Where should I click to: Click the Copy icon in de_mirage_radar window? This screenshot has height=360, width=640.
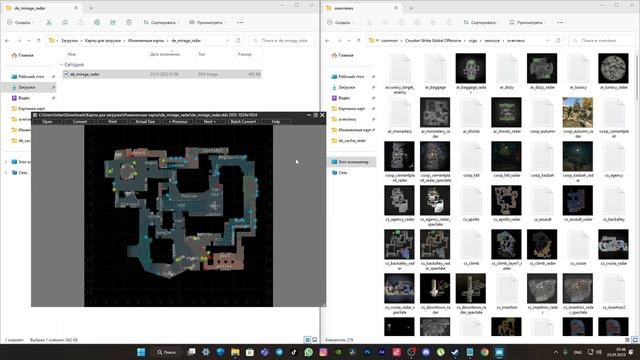tap(64, 22)
